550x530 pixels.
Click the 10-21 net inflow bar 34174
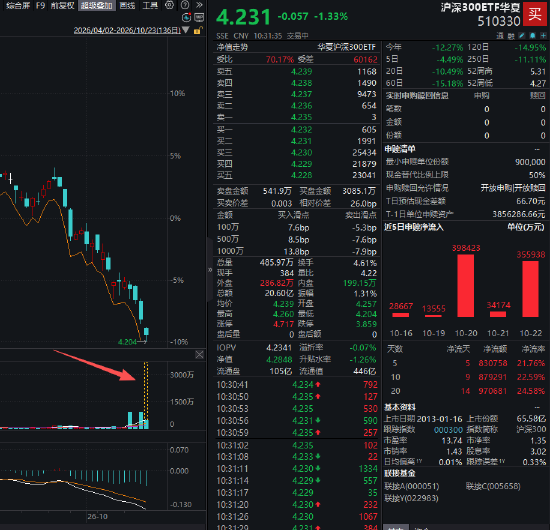[x=498, y=314]
